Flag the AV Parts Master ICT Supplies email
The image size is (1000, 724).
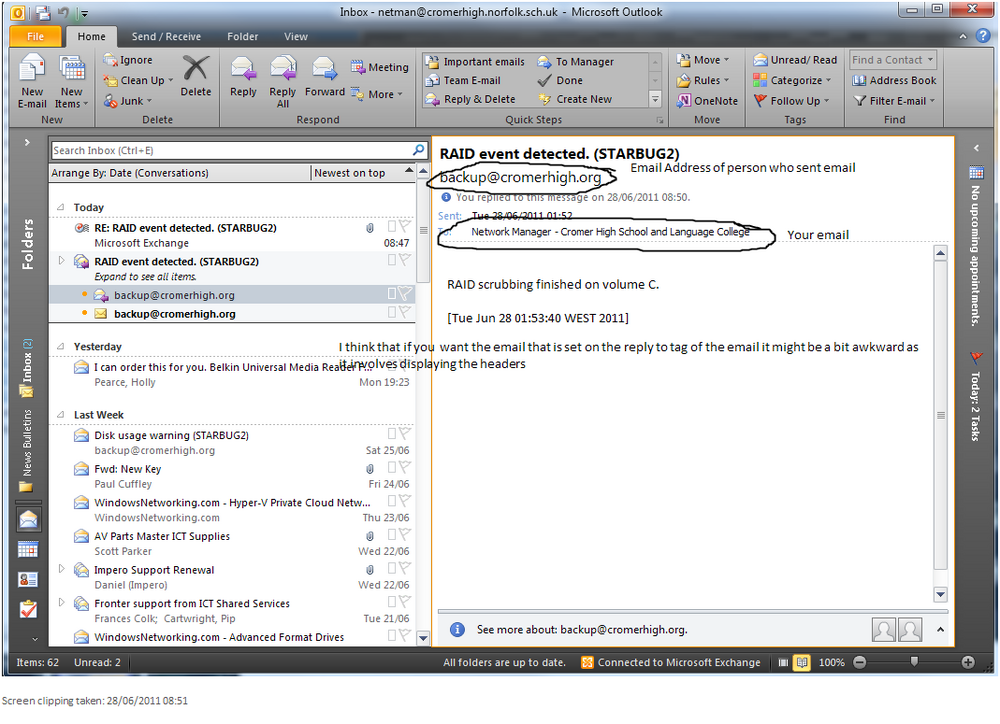[x=404, y=535]
